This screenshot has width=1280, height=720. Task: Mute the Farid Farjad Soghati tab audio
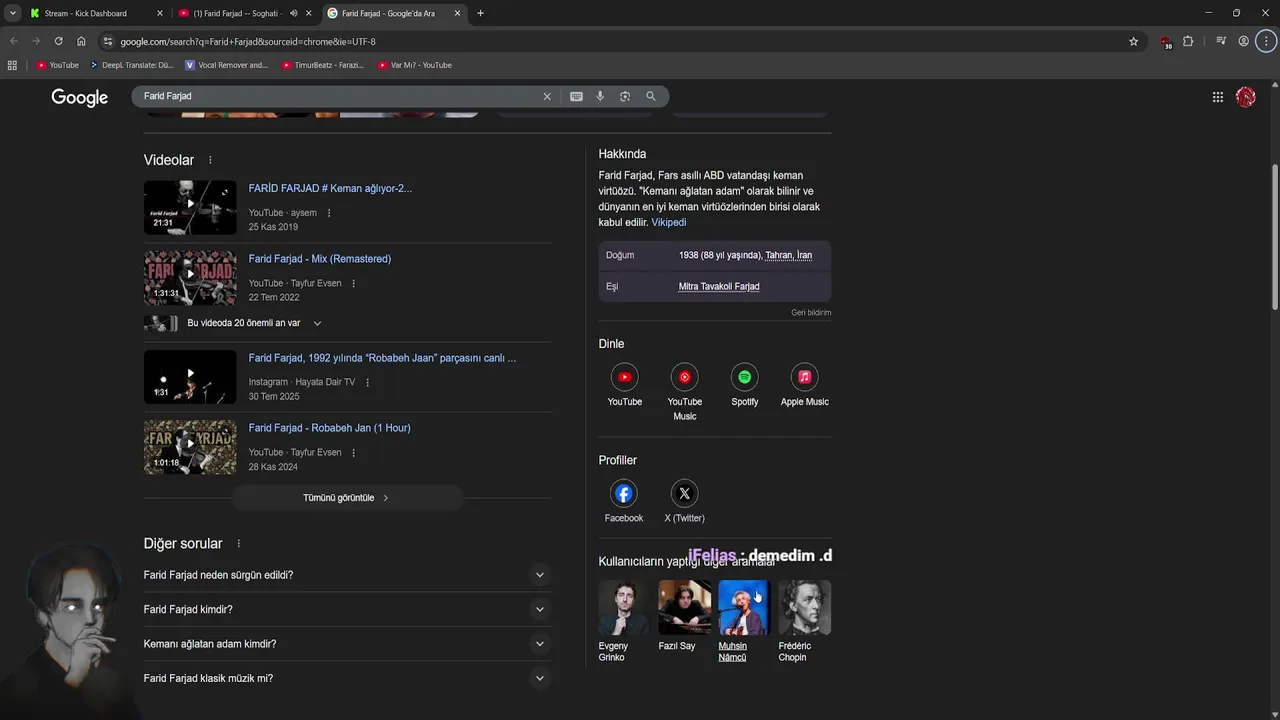[293, 13]
